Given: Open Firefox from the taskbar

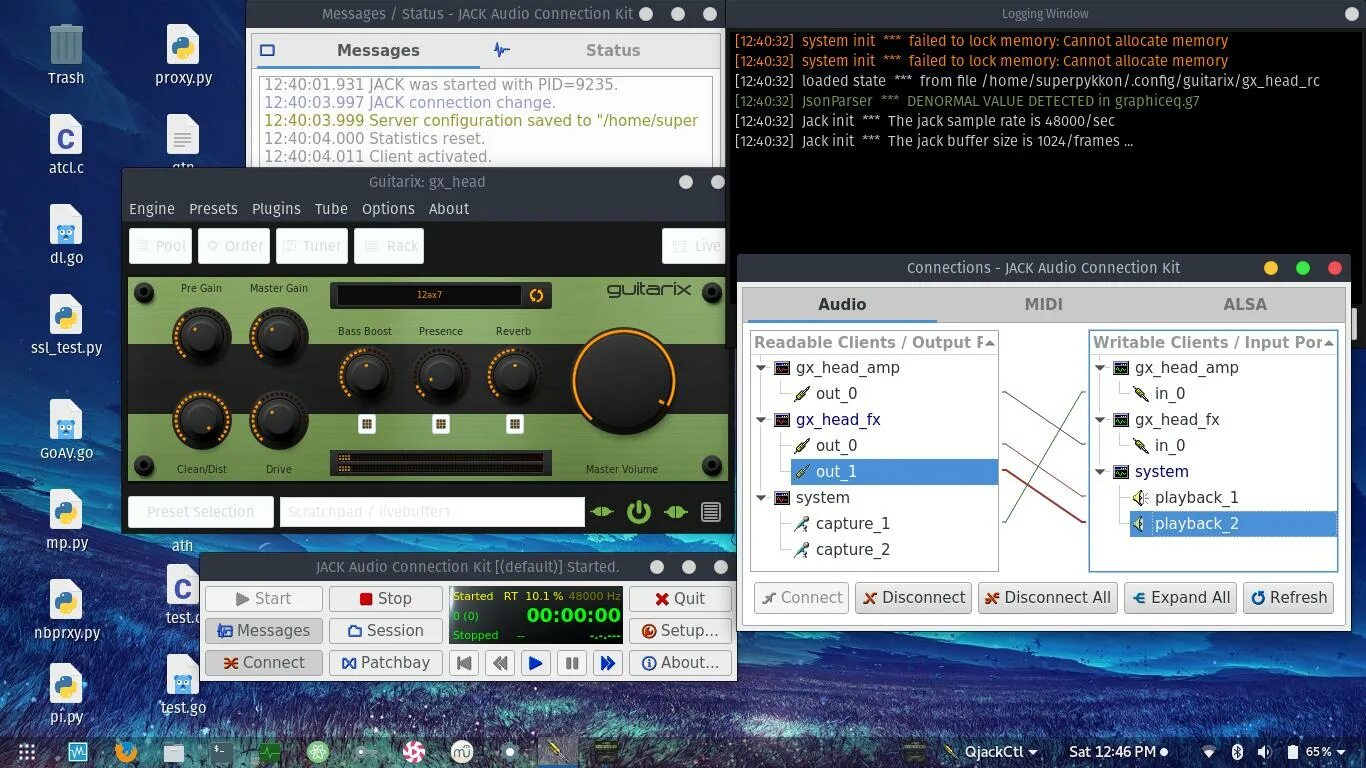Looking at the screenshot, I should pos(126,752).
